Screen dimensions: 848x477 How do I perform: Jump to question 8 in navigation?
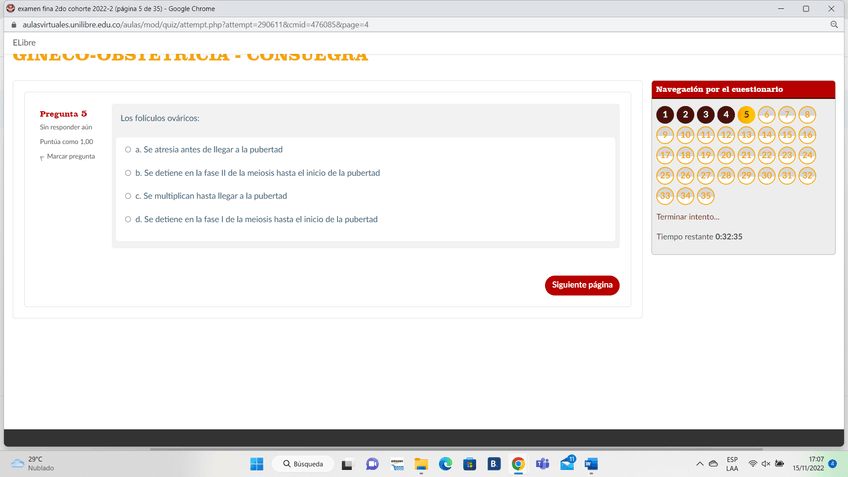click(807, 115)
